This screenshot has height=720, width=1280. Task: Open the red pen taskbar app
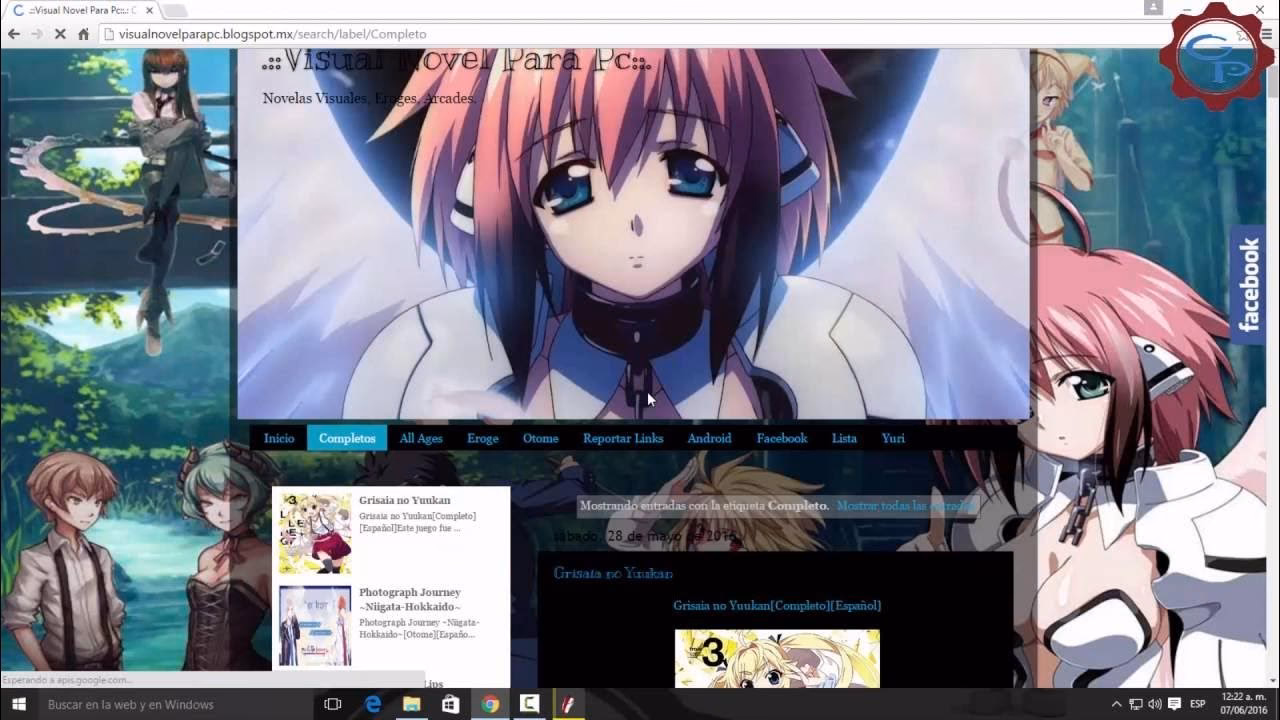click(x=568, y=704)
